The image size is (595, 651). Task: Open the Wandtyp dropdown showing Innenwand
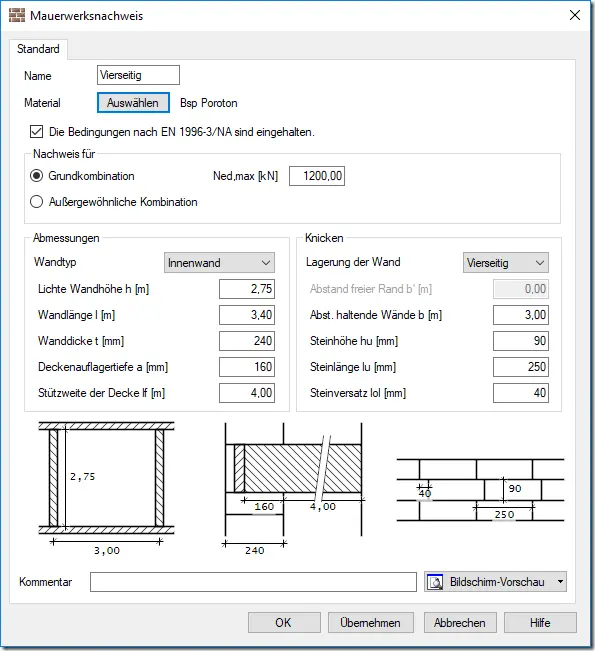[x=219, y=263]
